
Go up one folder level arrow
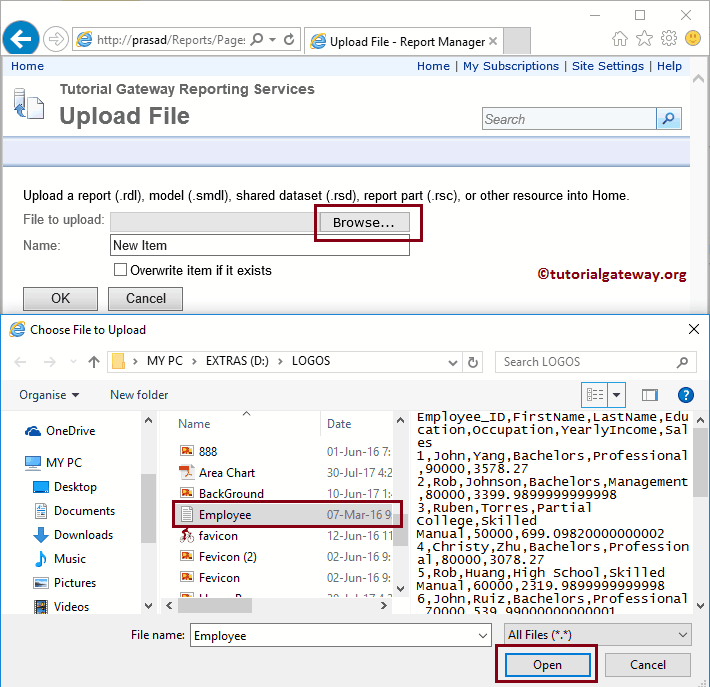click(94, 362)
